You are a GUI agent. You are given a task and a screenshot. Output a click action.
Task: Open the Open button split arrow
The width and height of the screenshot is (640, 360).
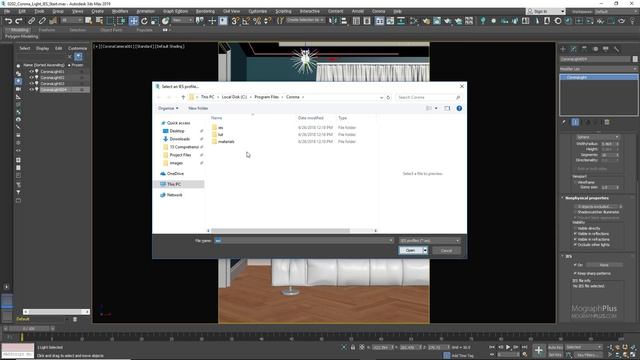point(425,250)
